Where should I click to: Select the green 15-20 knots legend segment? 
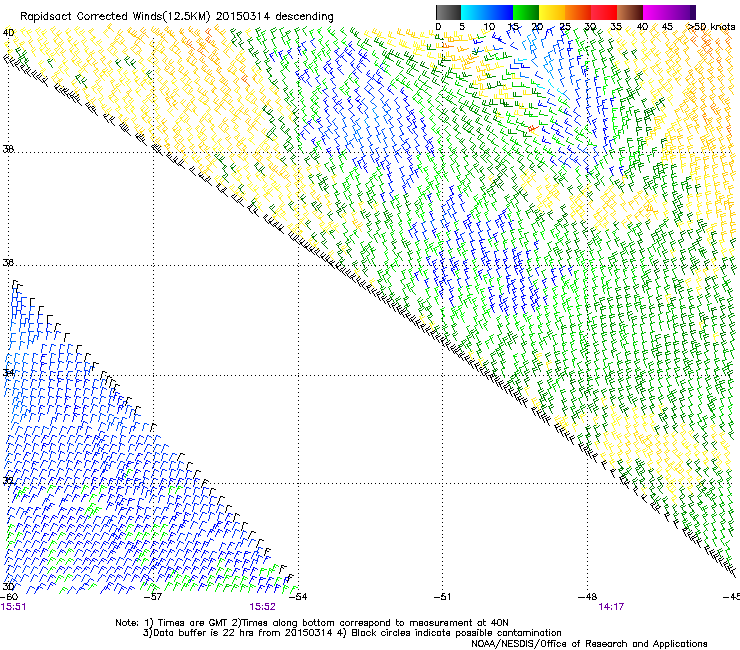[526, 12]
